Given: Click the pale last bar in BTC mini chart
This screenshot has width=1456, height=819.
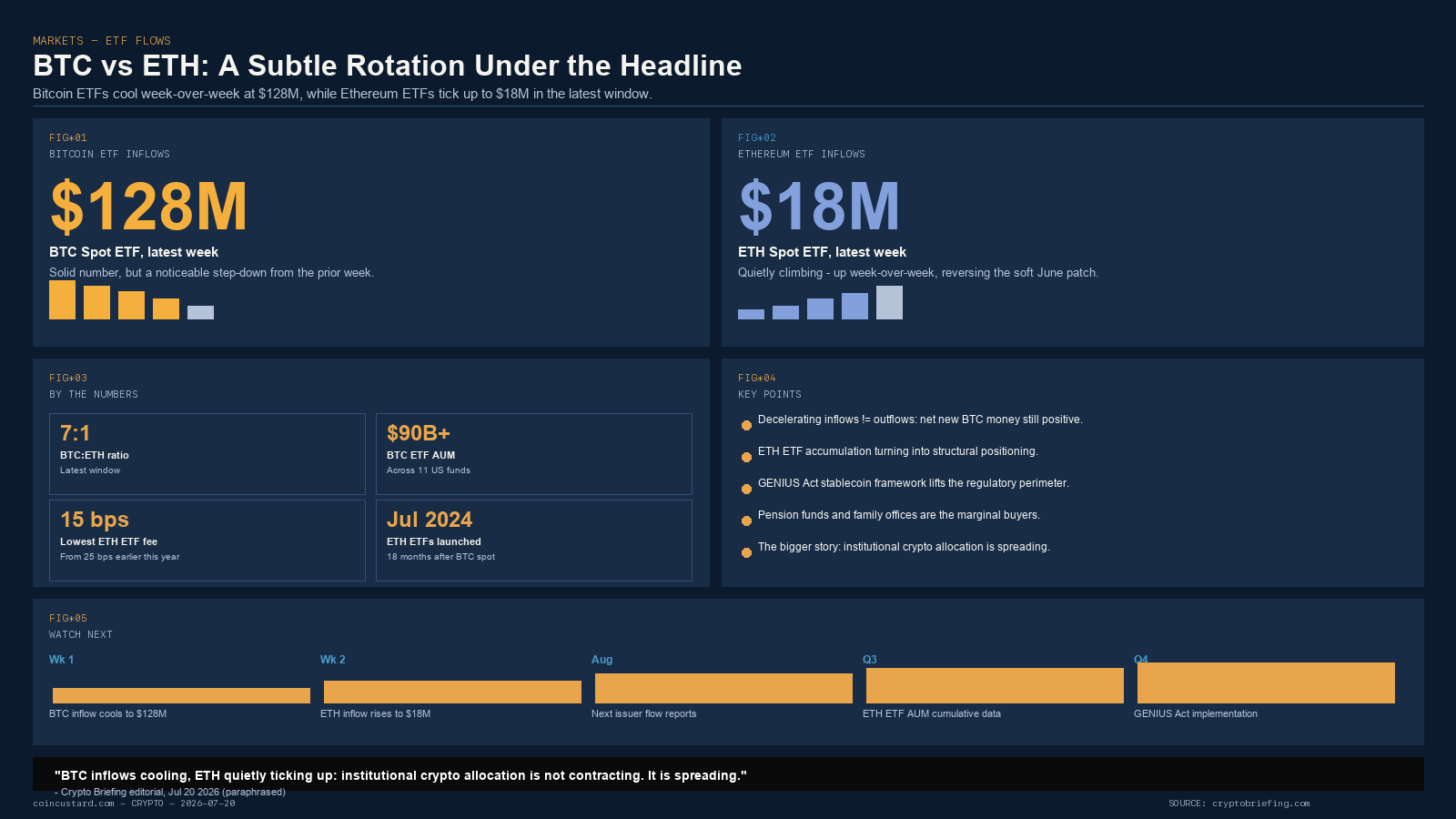Looking at the screenshot, I should pyautogui.click(x=200, y=312).
